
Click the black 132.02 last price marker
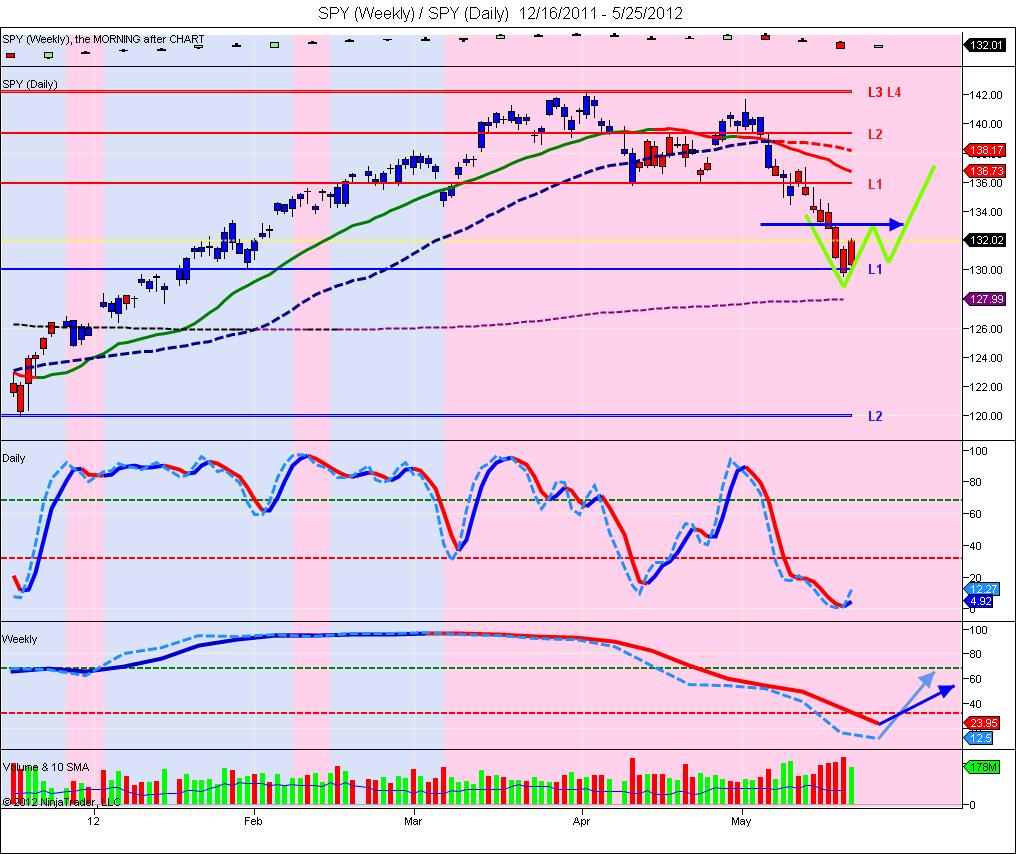pos(986,240)
